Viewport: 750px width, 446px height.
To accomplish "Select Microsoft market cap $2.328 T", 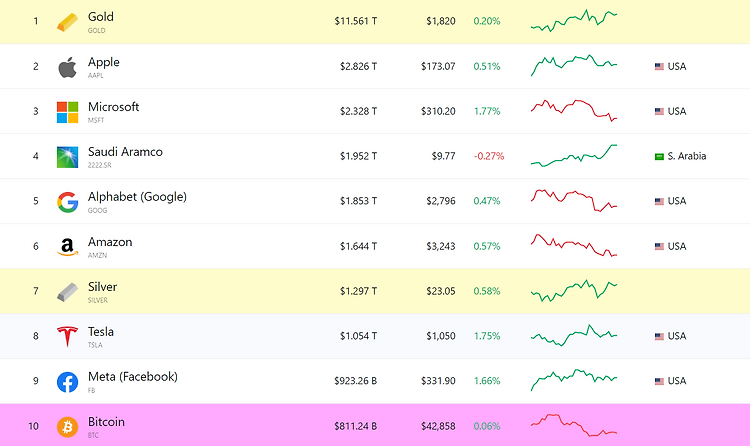I will (x=358, y=111).
